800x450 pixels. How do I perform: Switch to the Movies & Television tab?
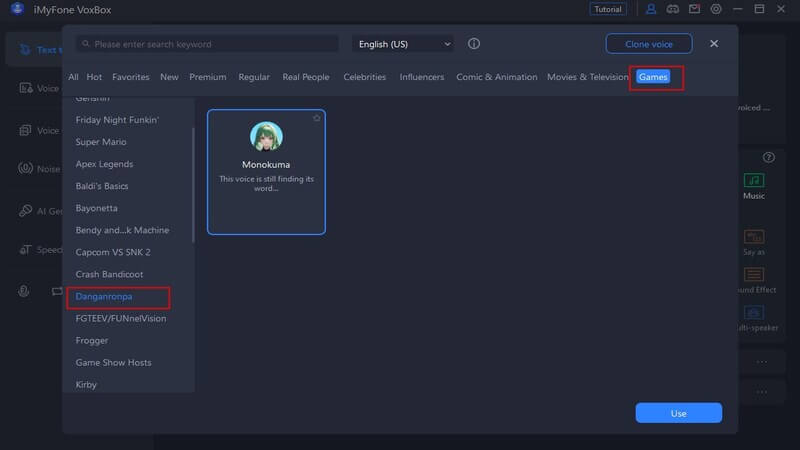click(x=587, y=77)
